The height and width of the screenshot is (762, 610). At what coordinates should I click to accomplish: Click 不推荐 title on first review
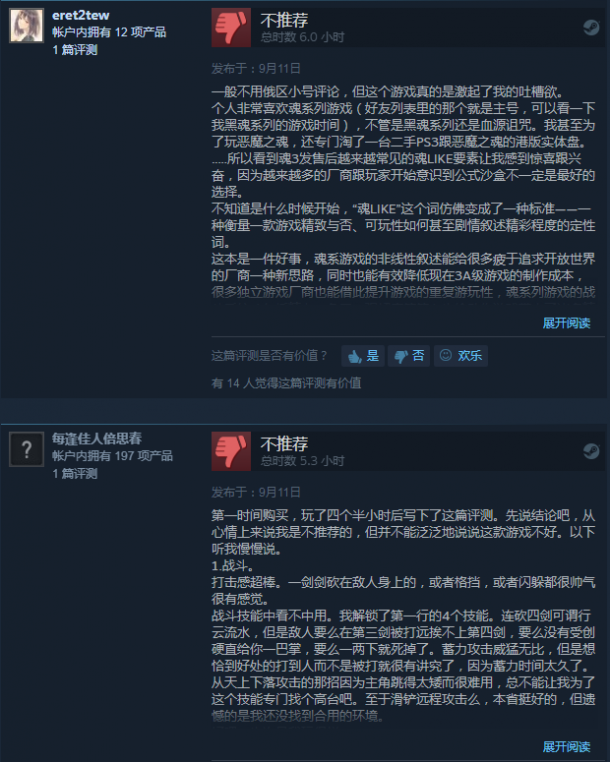(x=284, y=20)
